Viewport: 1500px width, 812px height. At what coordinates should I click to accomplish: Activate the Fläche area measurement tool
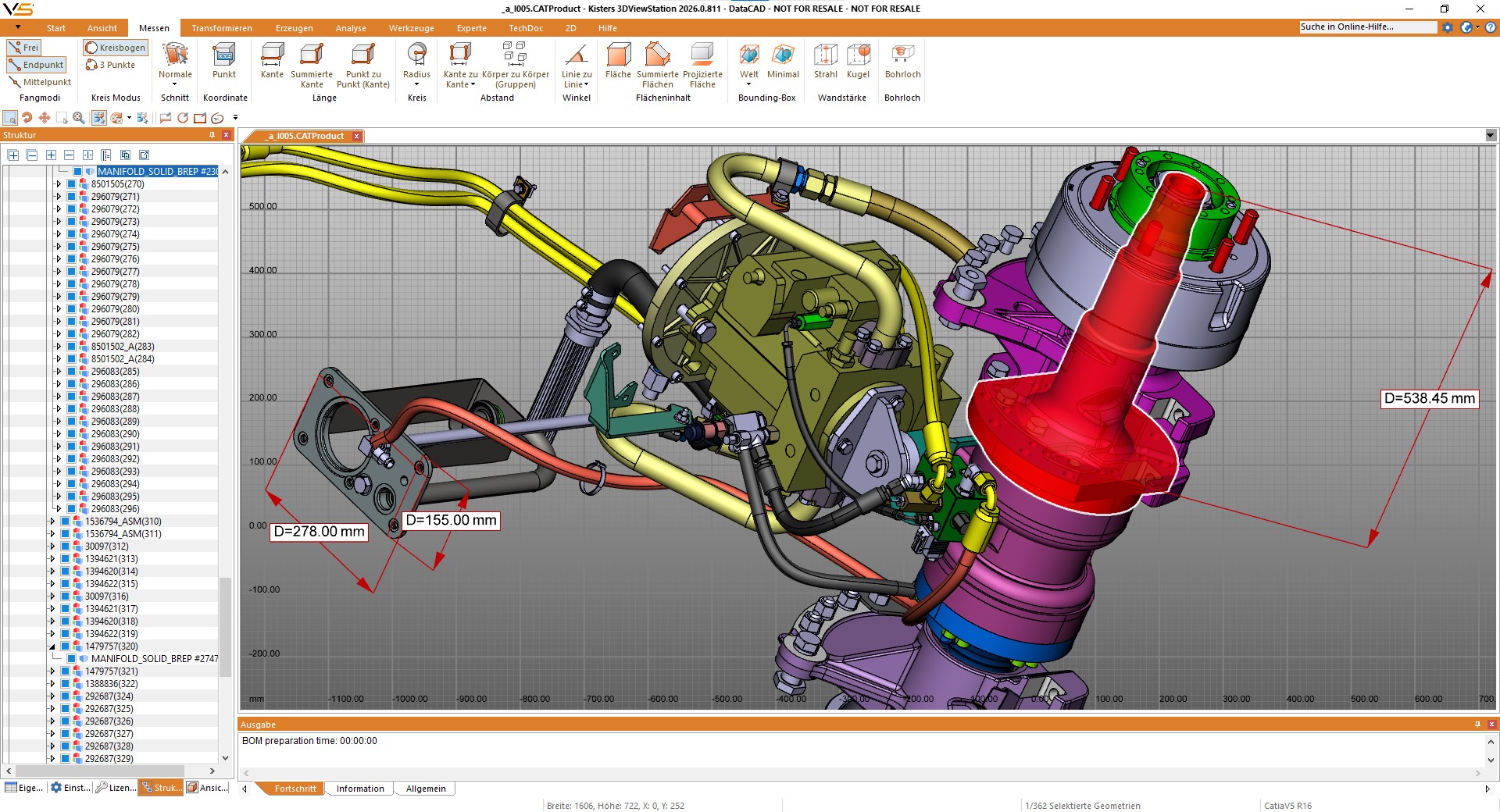coord(618,62)
